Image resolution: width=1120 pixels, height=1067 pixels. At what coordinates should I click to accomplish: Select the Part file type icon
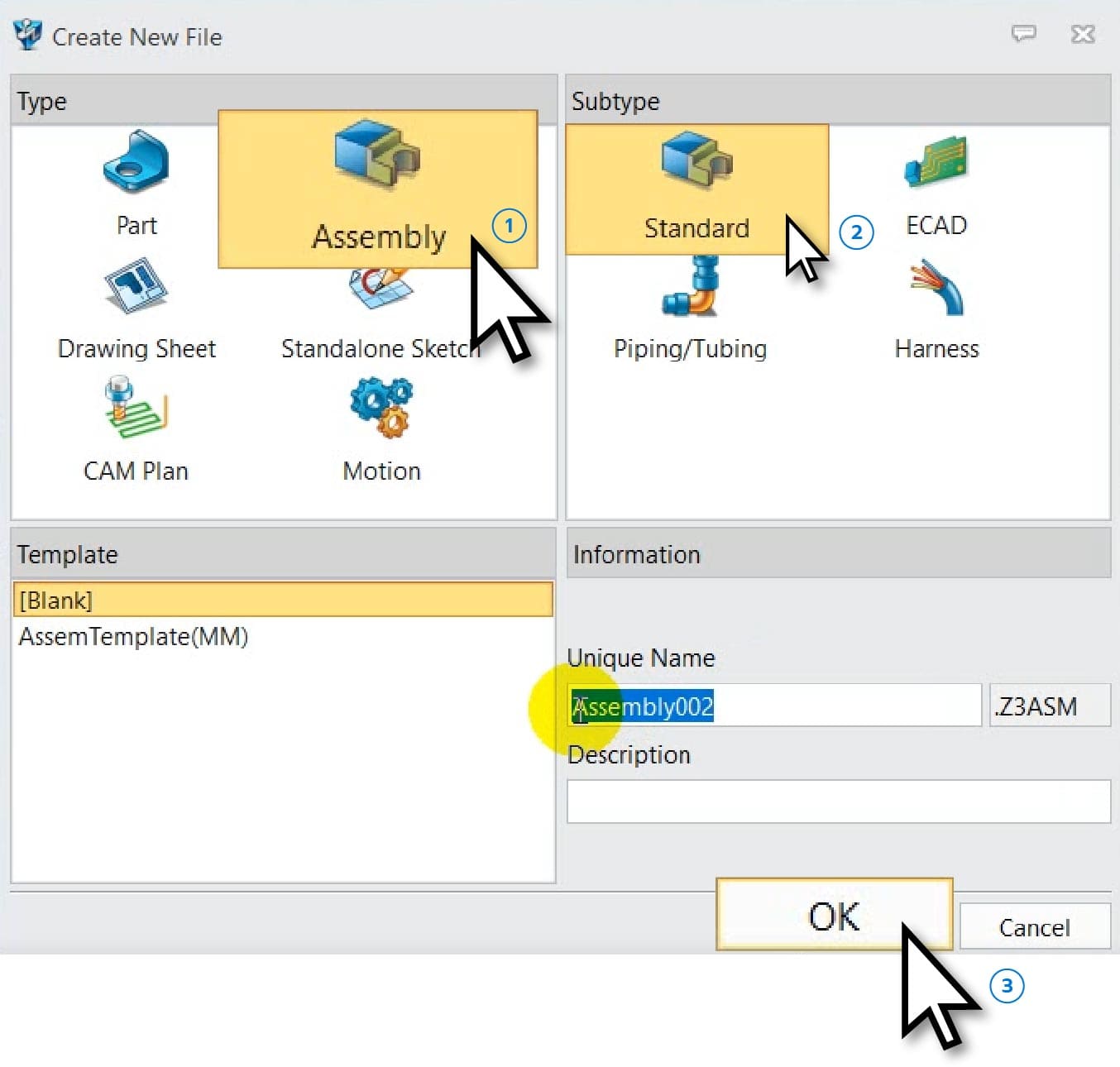point(136,163)
